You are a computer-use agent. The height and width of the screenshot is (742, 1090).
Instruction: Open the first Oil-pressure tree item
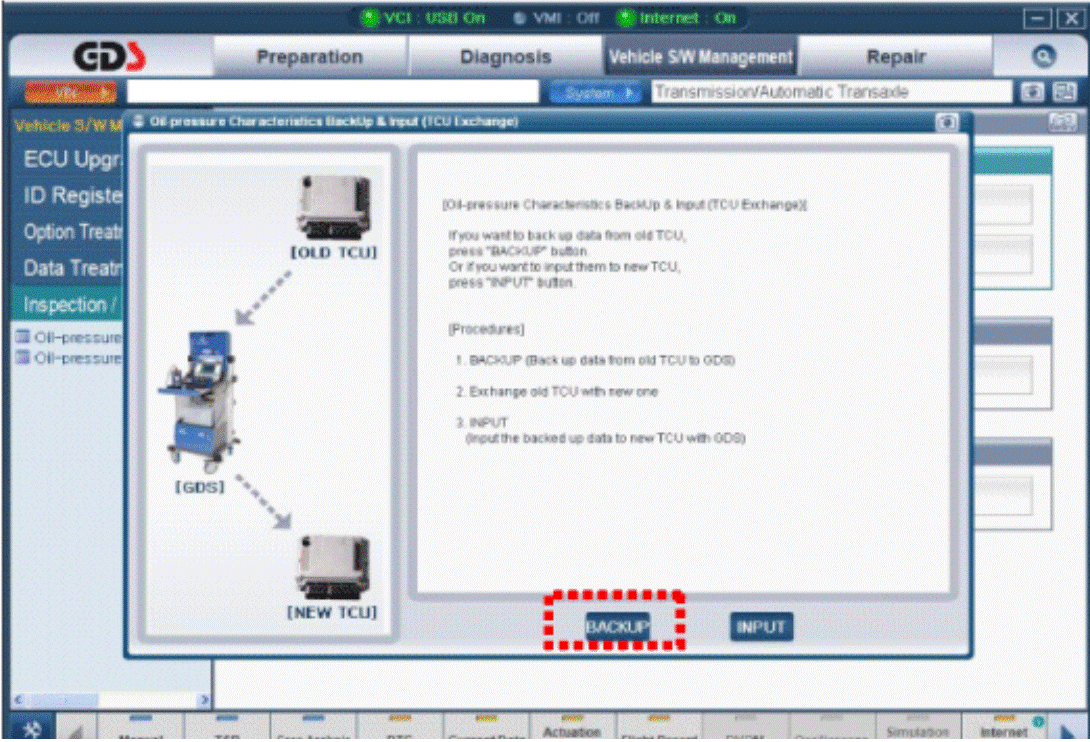[x=70, y=337]
